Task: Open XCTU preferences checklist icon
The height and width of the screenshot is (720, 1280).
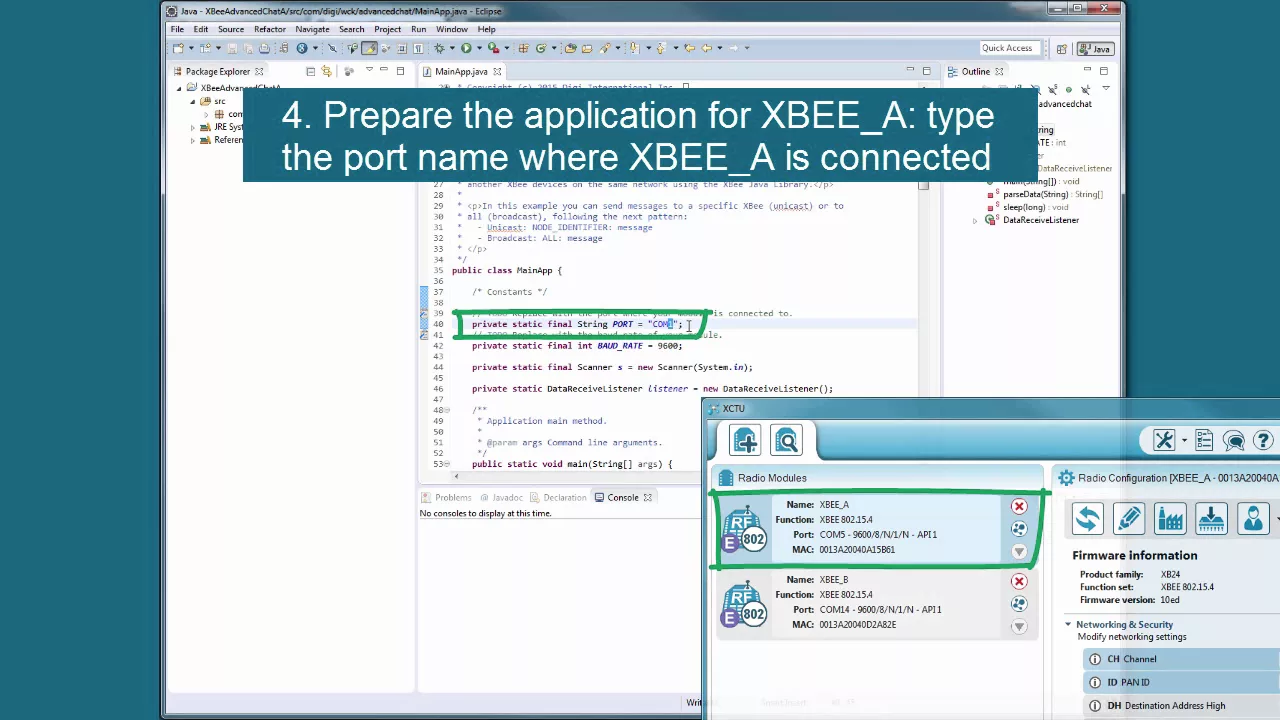Action: pos(1204,440)
